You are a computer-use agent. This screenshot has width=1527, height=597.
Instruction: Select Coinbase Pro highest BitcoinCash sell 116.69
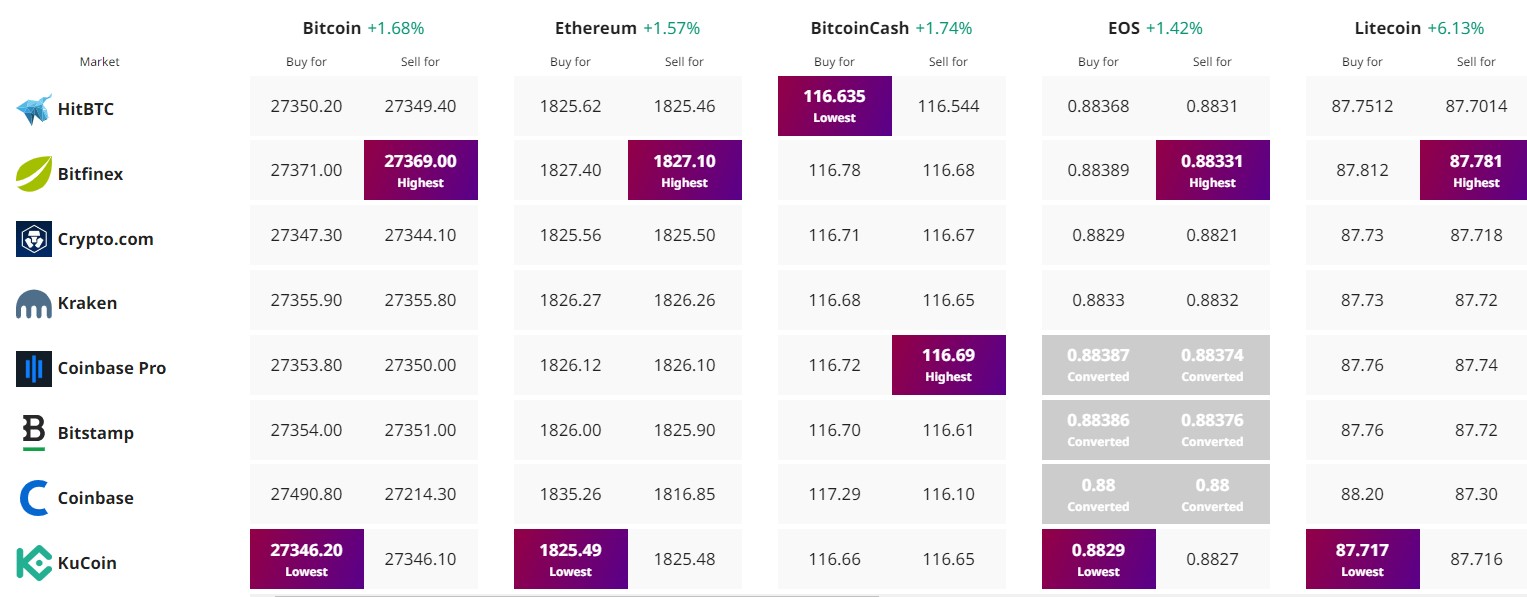[x=949, y=365]
